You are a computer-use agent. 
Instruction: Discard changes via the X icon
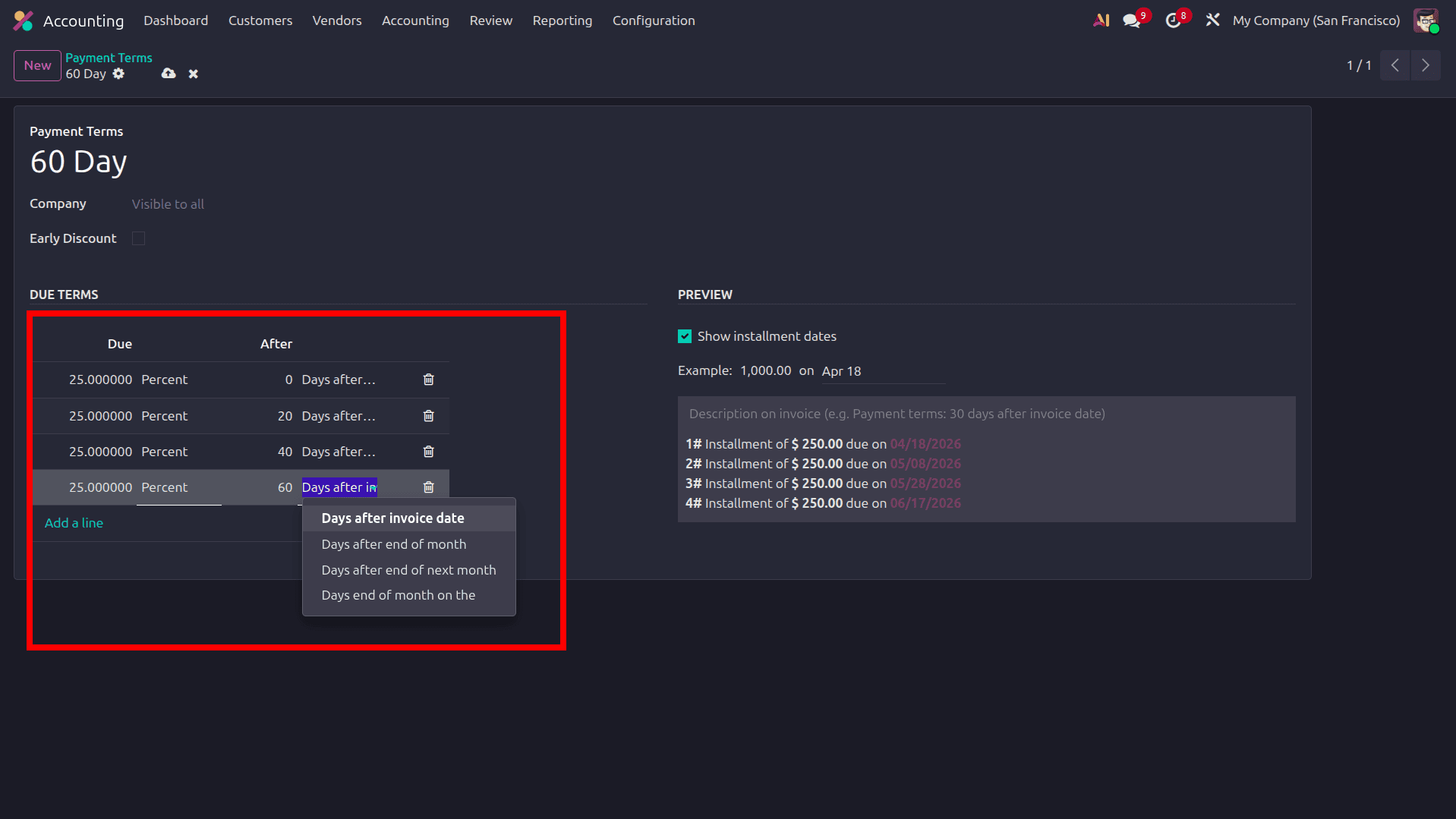pos(193,74)
